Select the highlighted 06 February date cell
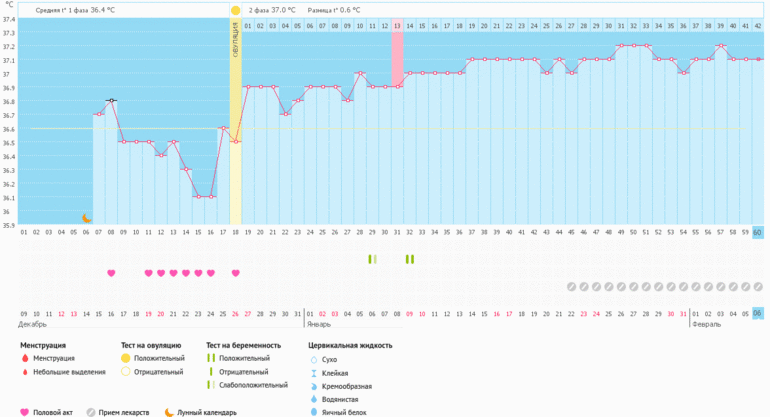Image resolution: width=770 pixels, height=417 pixels. click(757, 313)
